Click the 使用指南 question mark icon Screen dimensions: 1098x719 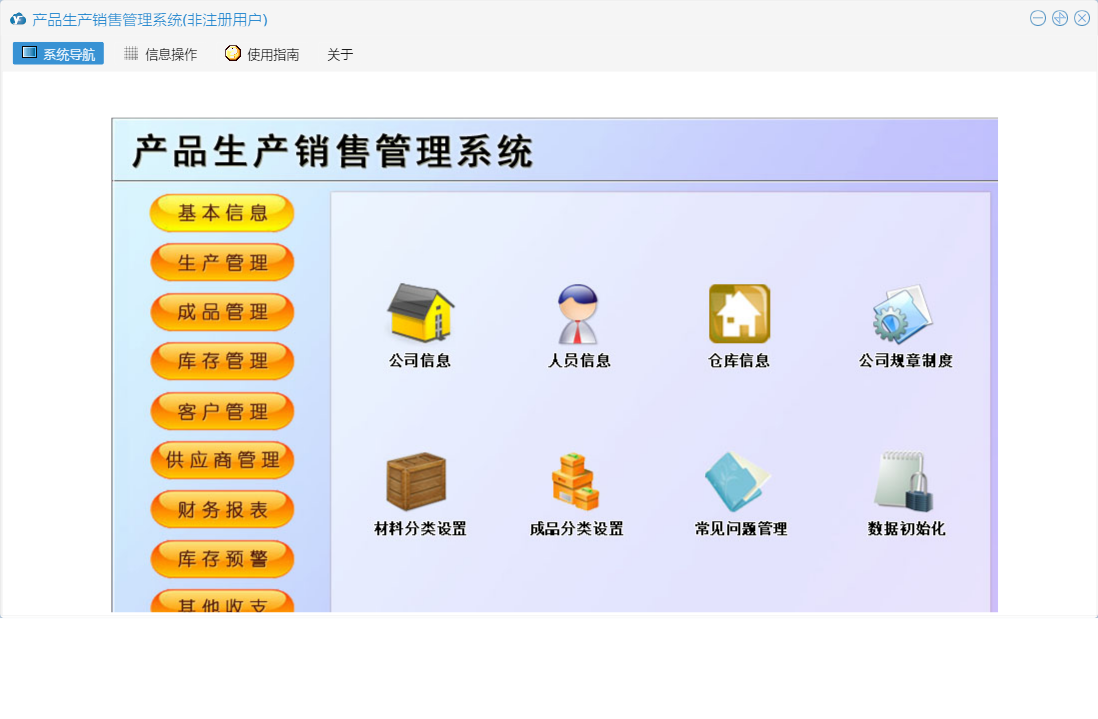232,53
